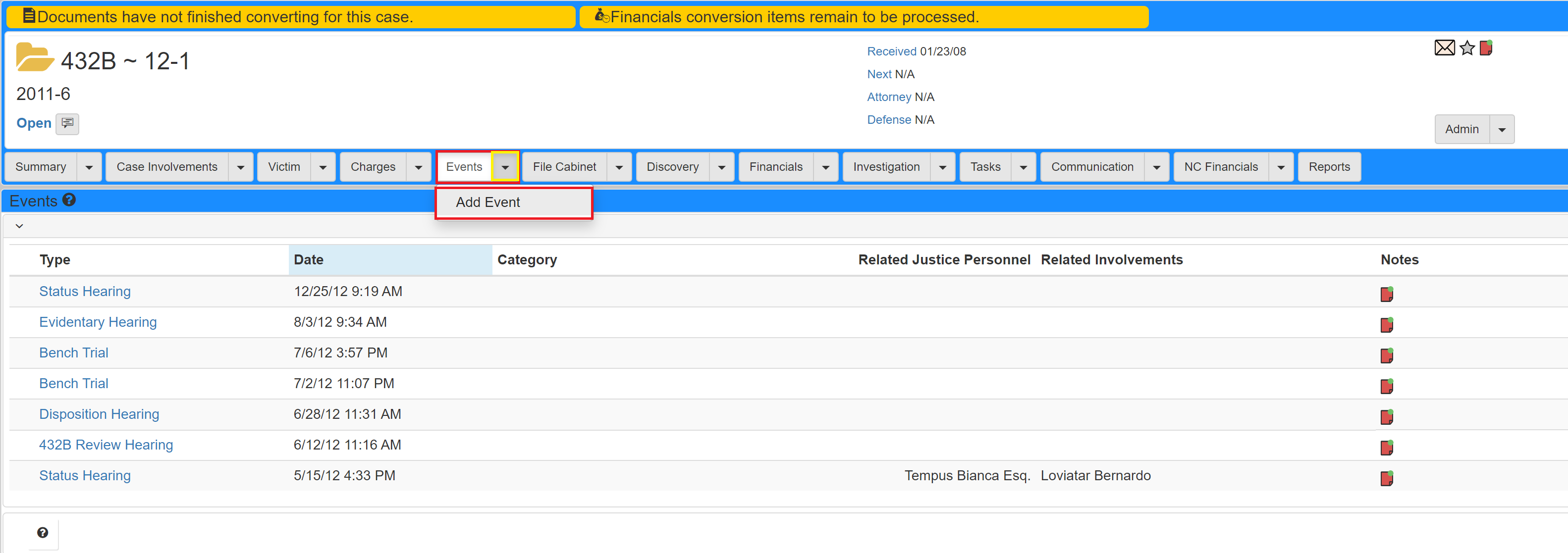Click the document icon in the conversion warning banner
The image size is (1568, 553).
pyautogui.click(x=28, y=16)
